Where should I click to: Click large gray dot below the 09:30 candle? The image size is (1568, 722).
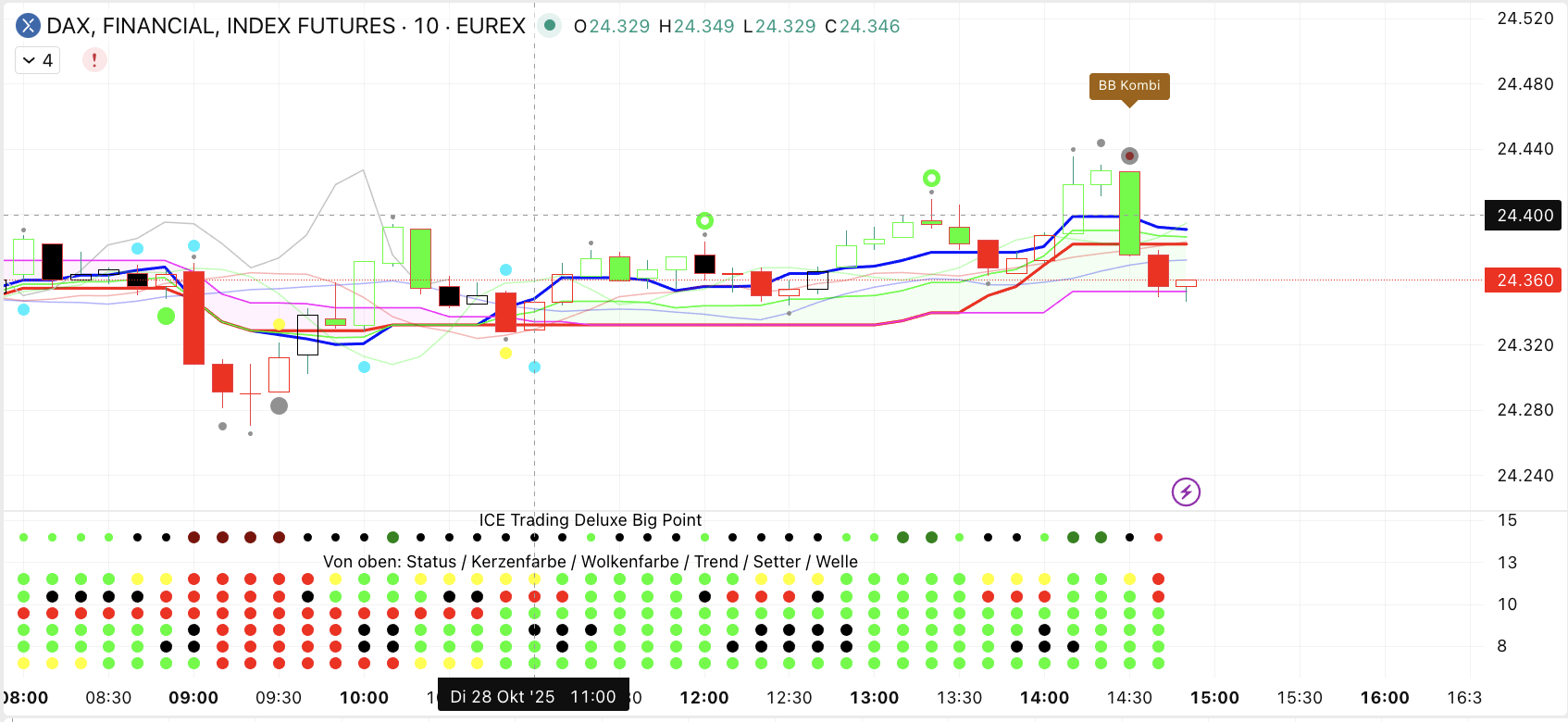279,405
